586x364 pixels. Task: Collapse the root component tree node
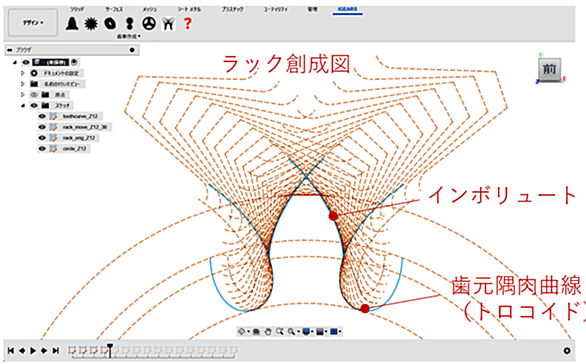[x=15, y=62]
